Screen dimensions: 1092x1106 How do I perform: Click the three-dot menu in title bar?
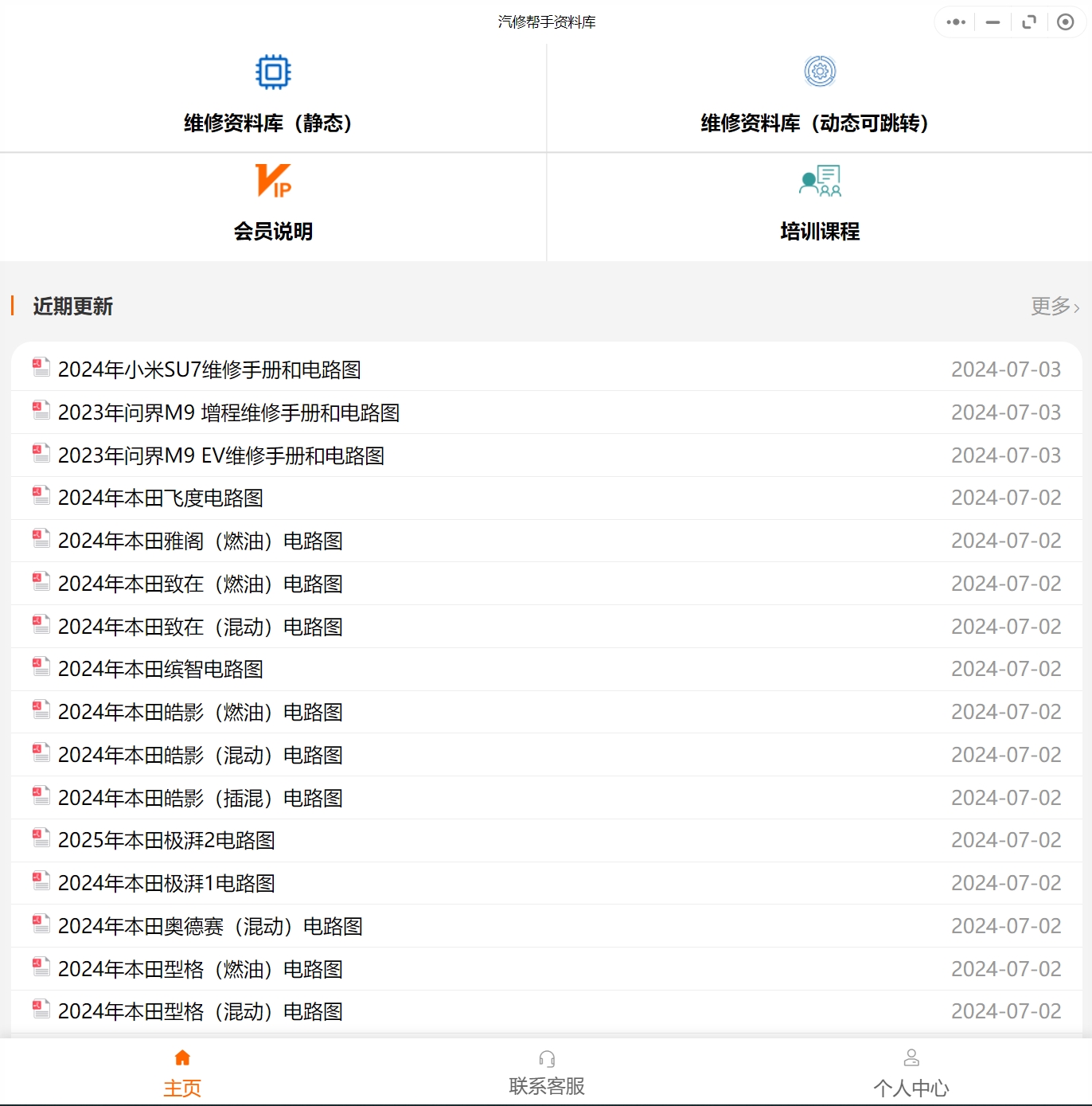click(x=954, y=22)
